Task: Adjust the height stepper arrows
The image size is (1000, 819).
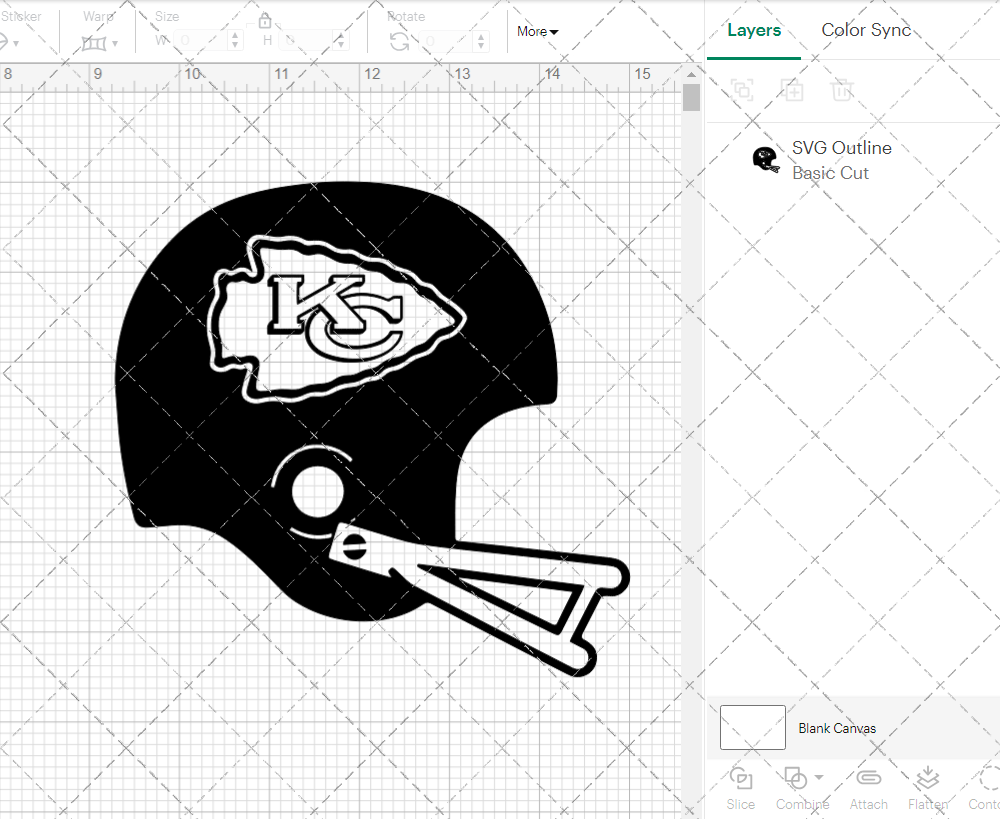Action: 341,41
